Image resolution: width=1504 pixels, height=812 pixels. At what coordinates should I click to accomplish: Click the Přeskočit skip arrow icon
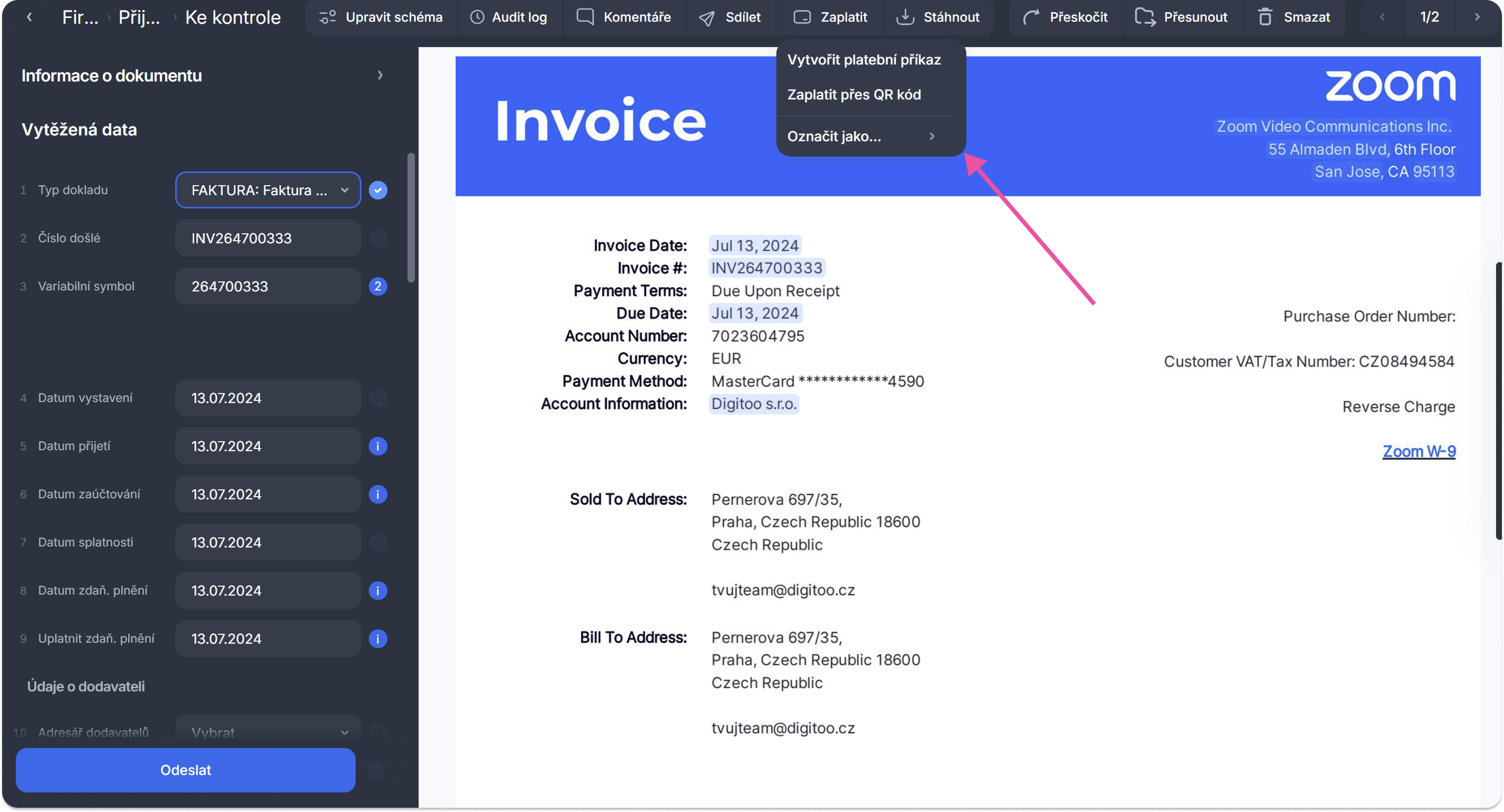click(x=1030, y=17)
